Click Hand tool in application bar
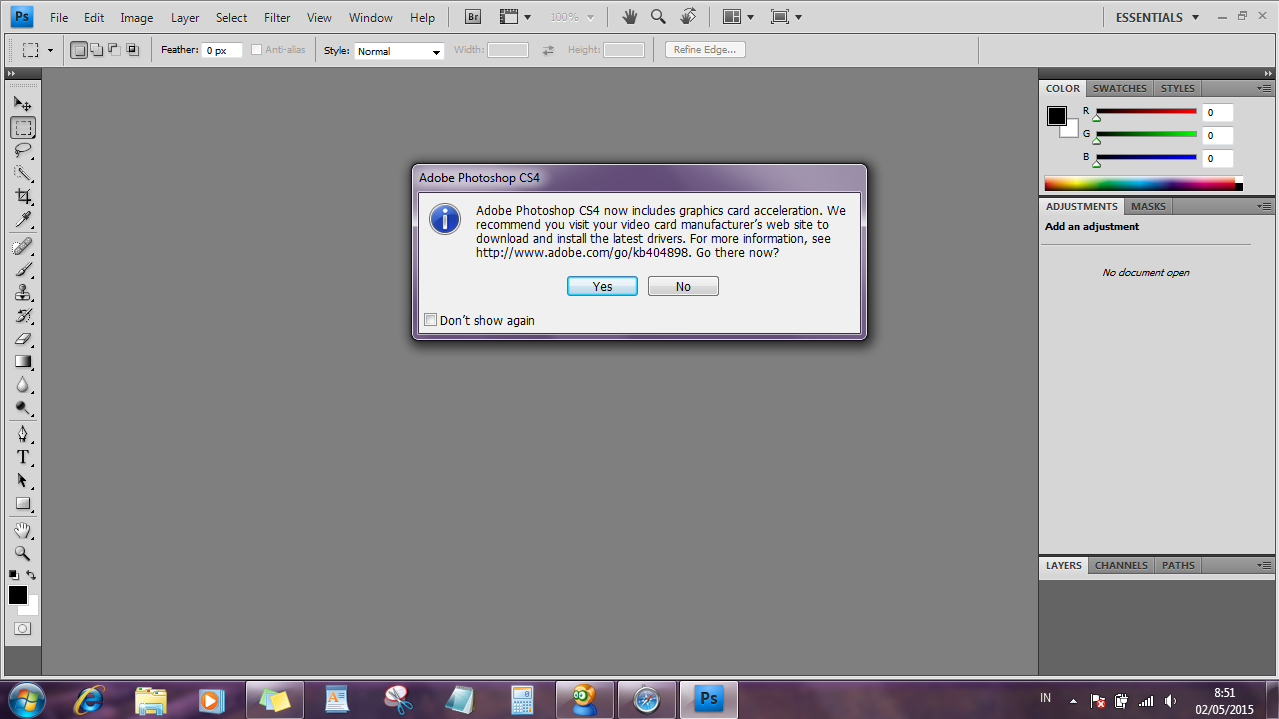The image size is (1279, 719). [x=629, y=17]
